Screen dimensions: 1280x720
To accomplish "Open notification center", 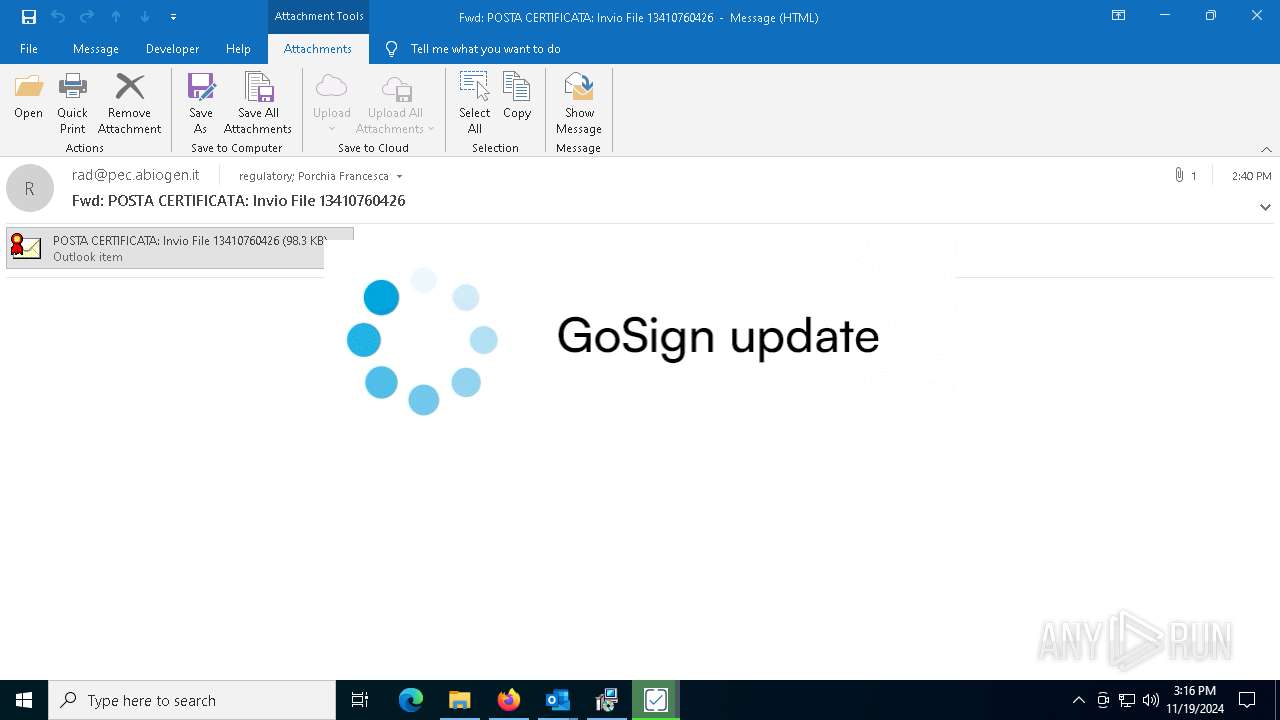I will tap(1247, 700).
